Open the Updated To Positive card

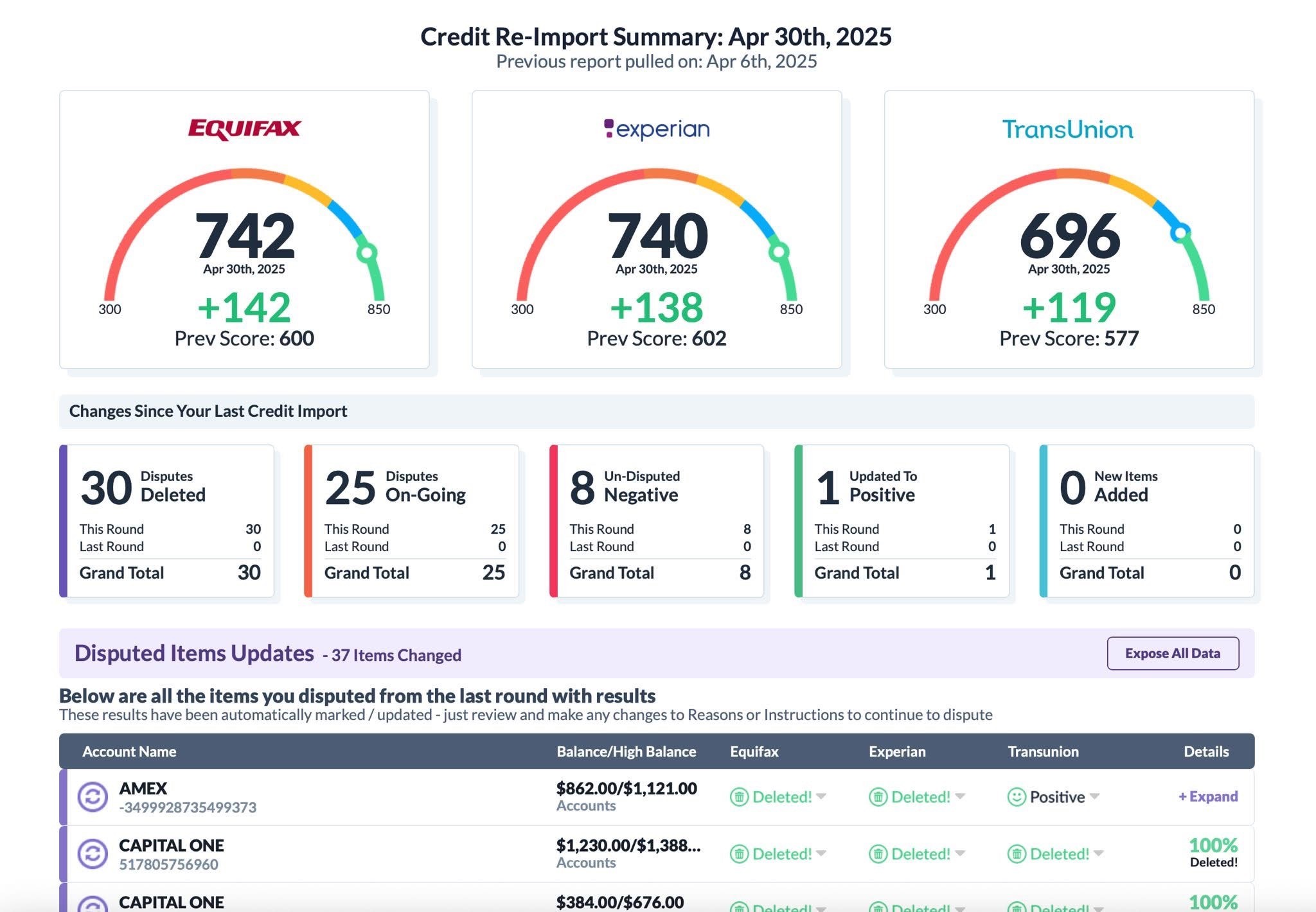coord(902,521)
